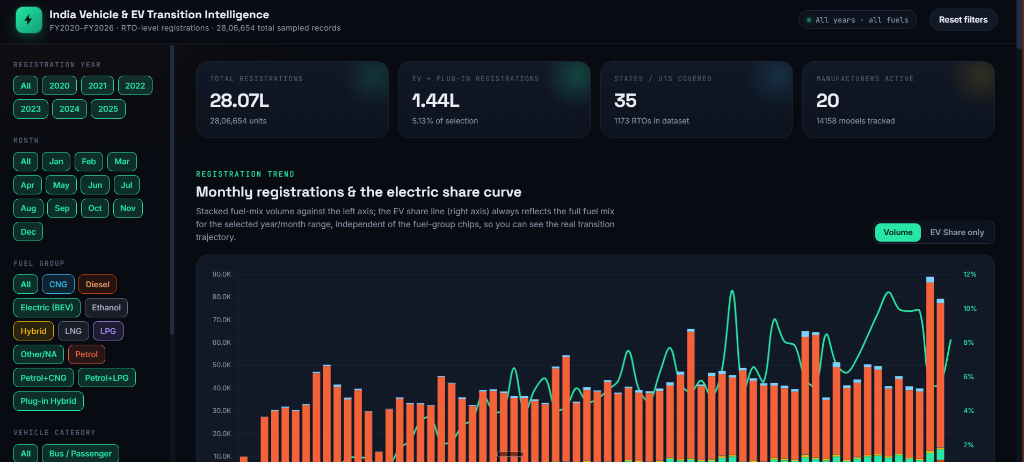Click the 'All years · all fuels' status pill
The image size is (1024, 462).
click(857, 20)
